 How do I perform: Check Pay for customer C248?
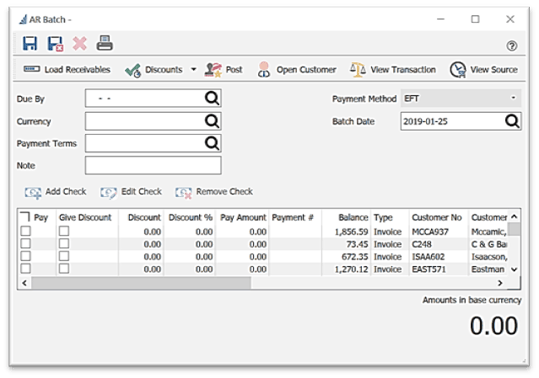(25, 244)
